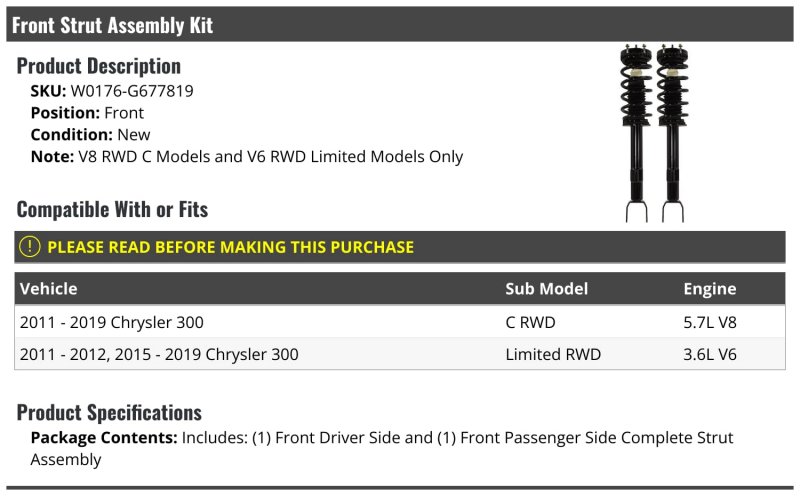This screenshot has height=496, width=800.
Task: Click the Position: Front line
Action: [x=87, y=113]
